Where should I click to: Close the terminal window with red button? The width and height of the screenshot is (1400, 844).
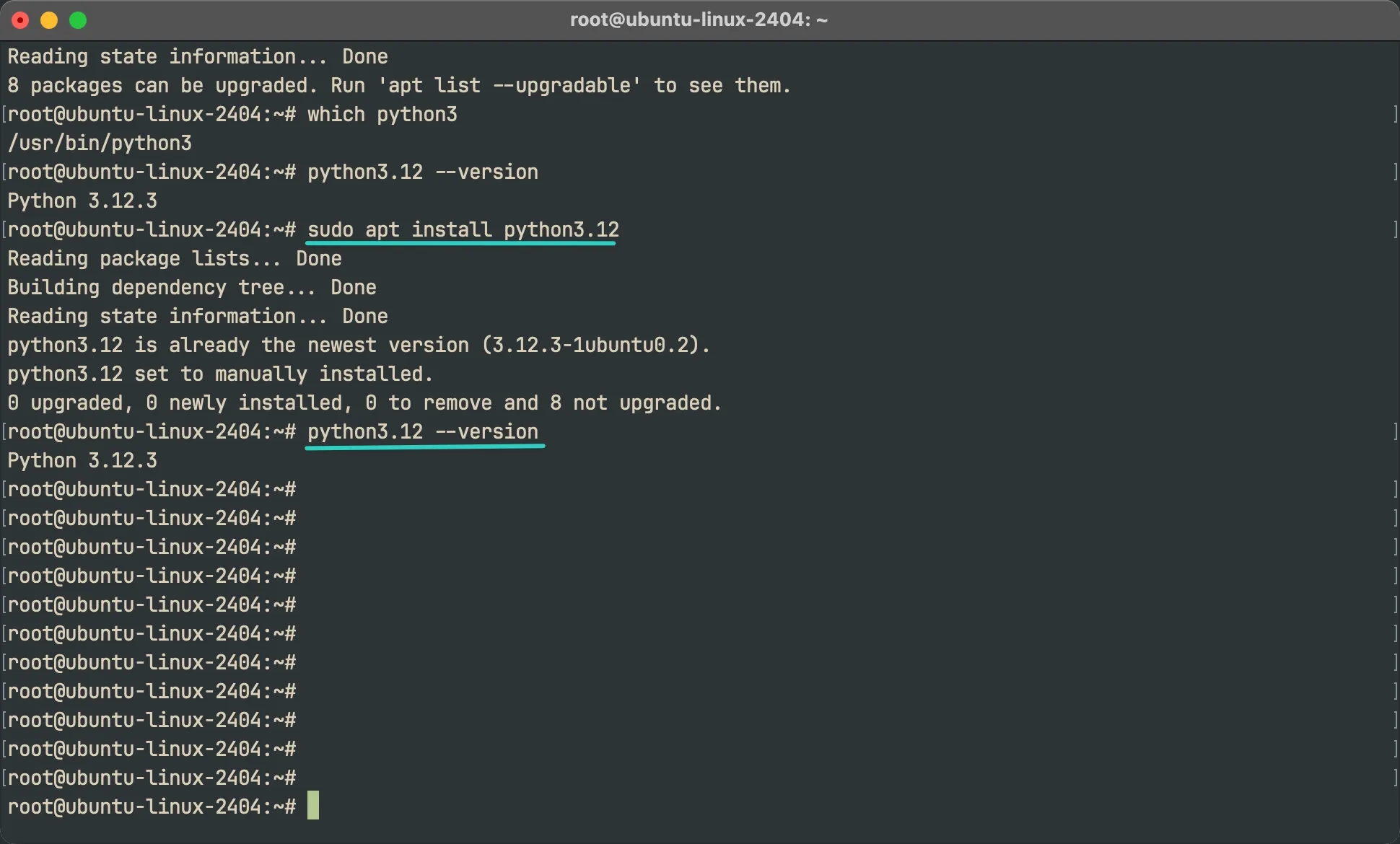coord(20,20)
